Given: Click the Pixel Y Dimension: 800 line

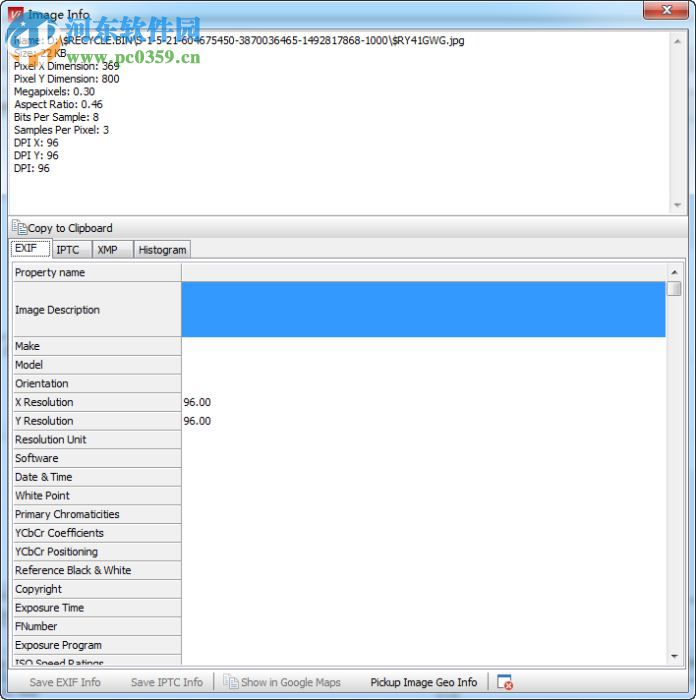Looking at the screenshot, I should pyautogui.click(x=67, y=79).
